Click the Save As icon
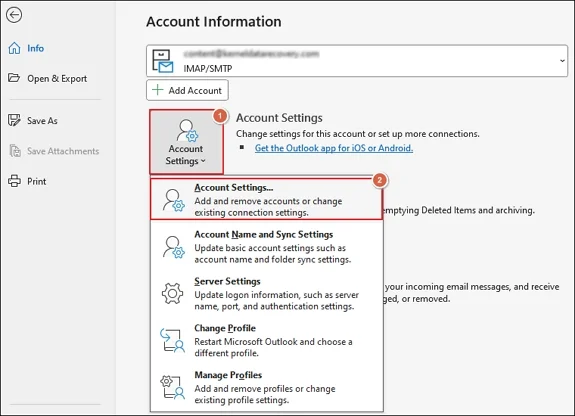This screenshot has width=575, height=416. [14, 120]
